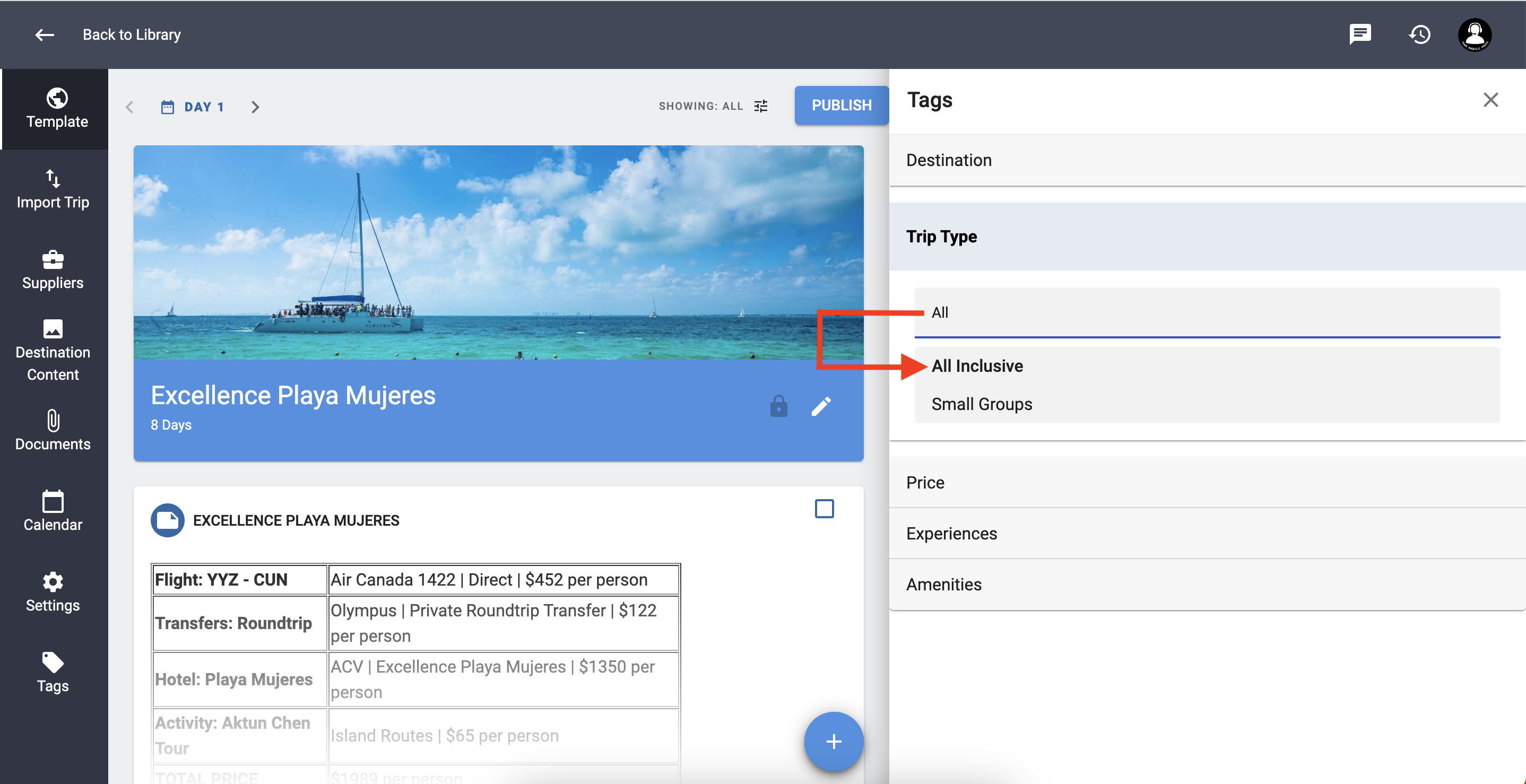This screenshot has width=1526, height=784.
Task: Click the Air Canada 1422 flight details cell
Action: 504,579
